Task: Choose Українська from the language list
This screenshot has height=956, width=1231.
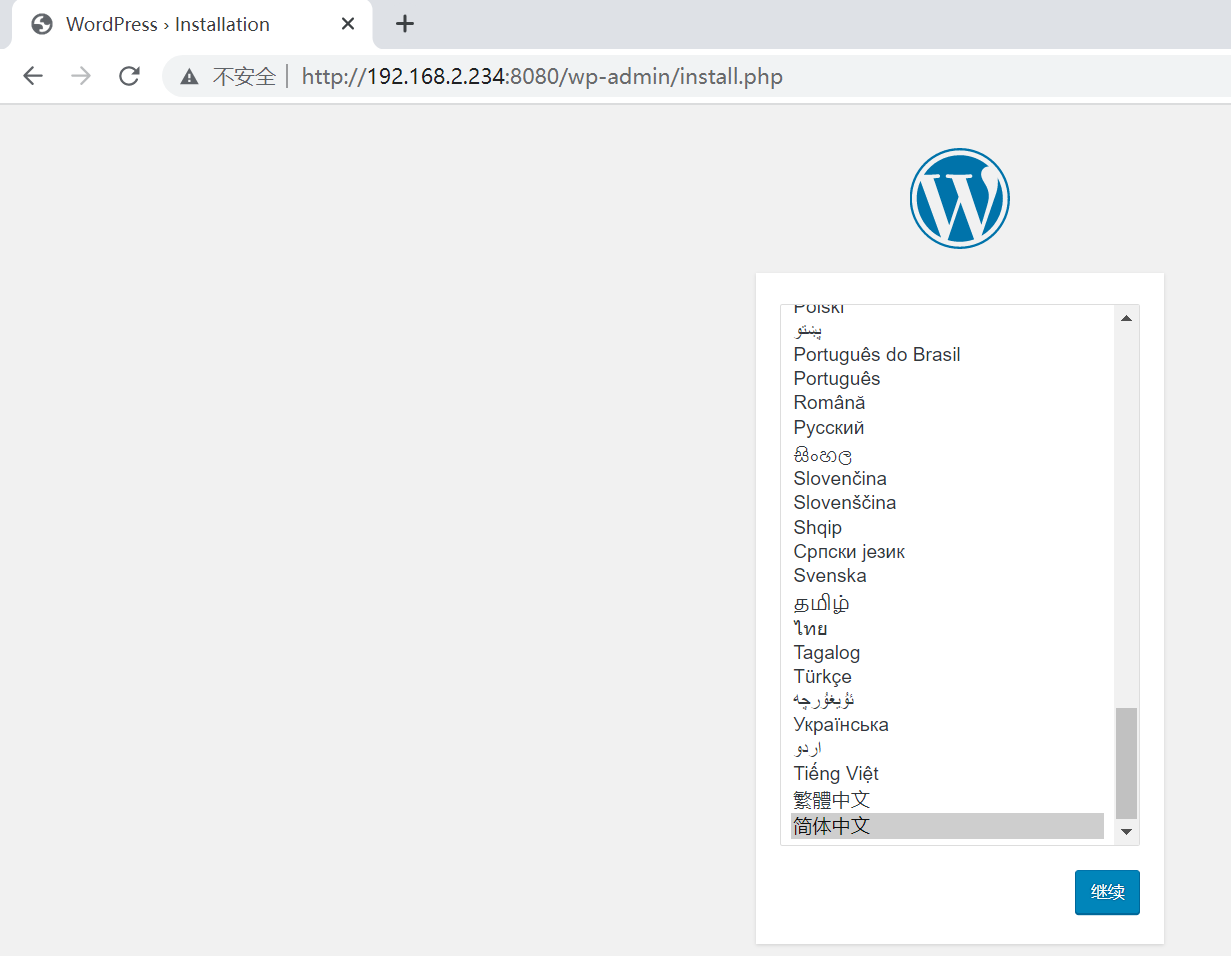Action: pos(841,724)
